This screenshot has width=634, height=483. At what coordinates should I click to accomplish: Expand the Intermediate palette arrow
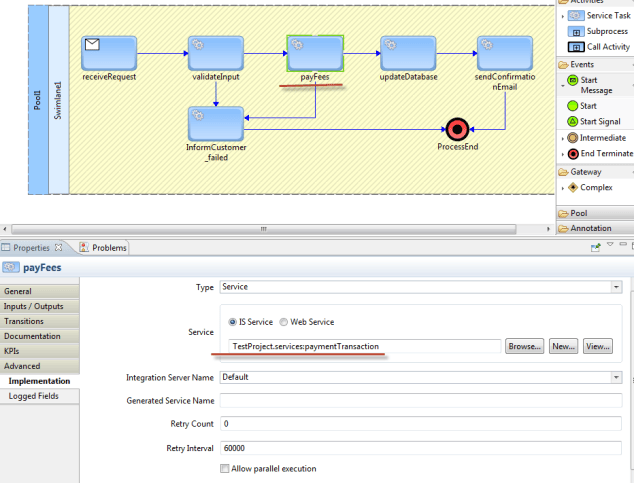click(x=562, y=139)
